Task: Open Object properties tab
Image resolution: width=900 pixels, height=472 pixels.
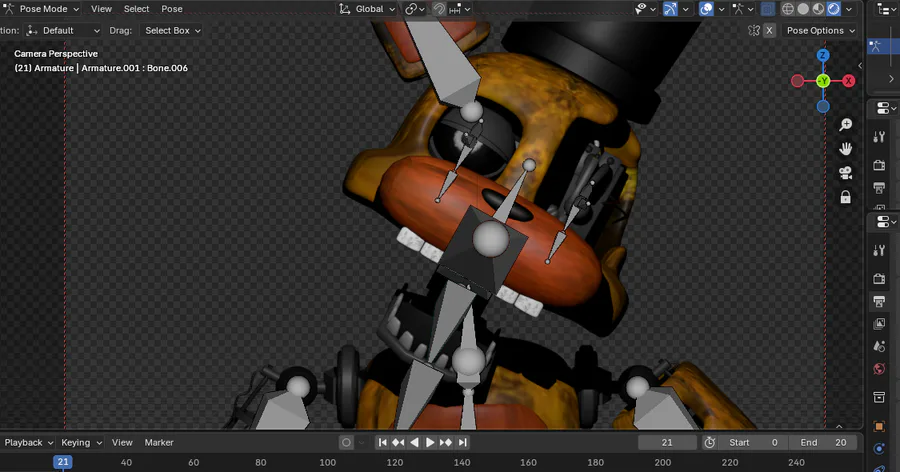Action: pos(879,426)
